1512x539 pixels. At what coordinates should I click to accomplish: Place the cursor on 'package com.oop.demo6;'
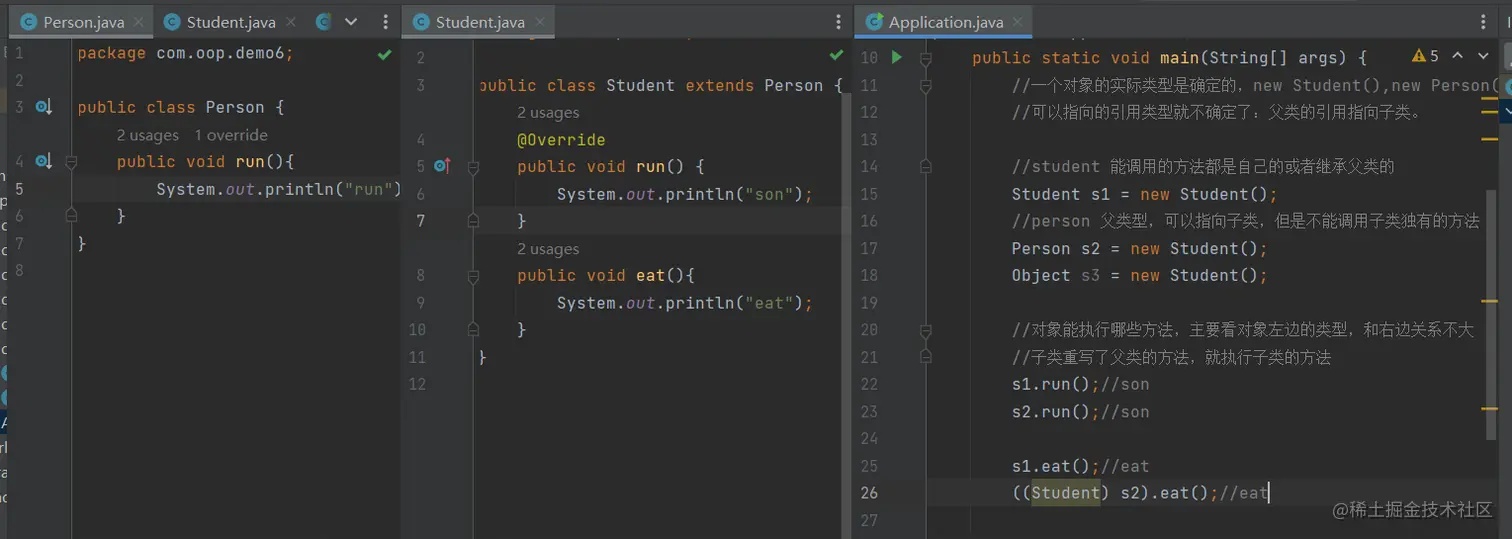[185, 53]
